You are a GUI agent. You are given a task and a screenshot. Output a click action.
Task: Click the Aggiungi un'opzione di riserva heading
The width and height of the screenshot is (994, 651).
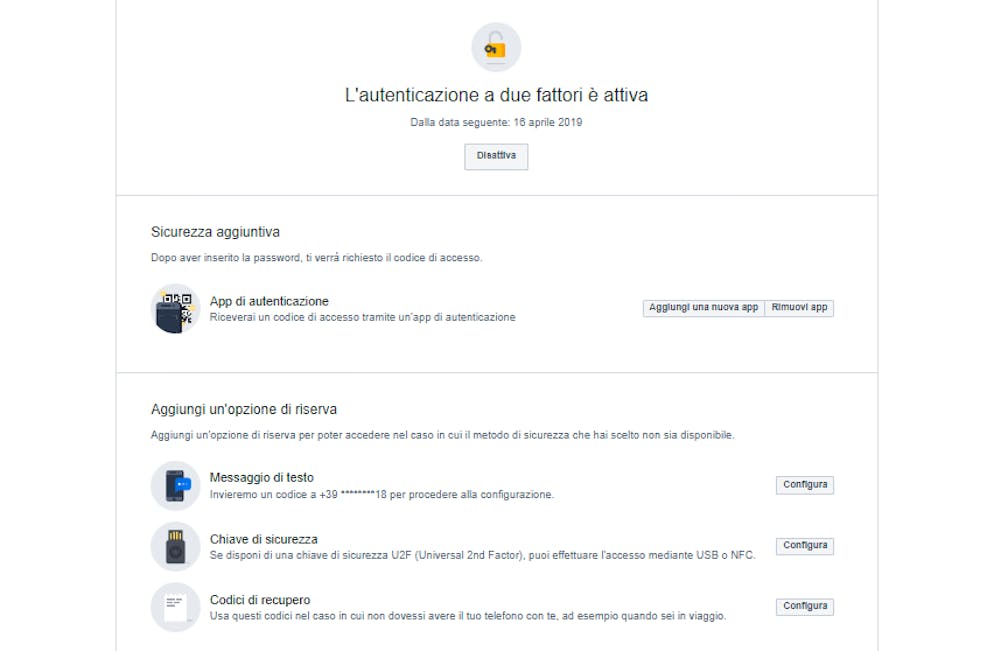[x=244, y=410]
